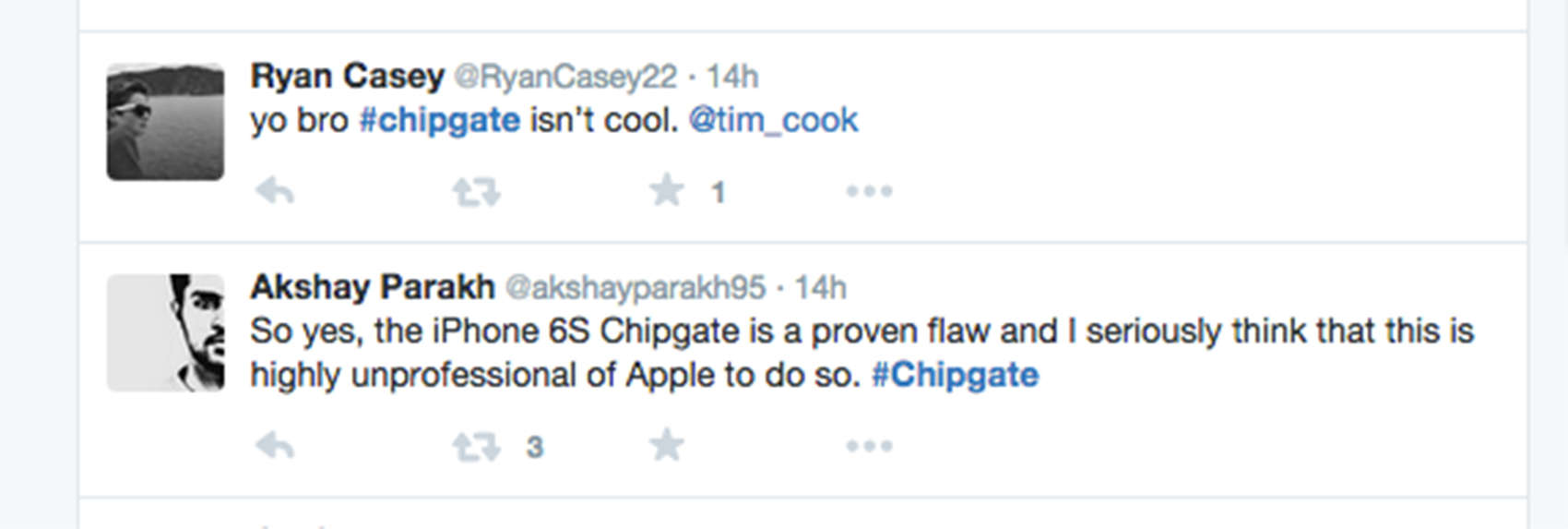
Task: Open the @akshayparakh95 handle
Action: 636,288
